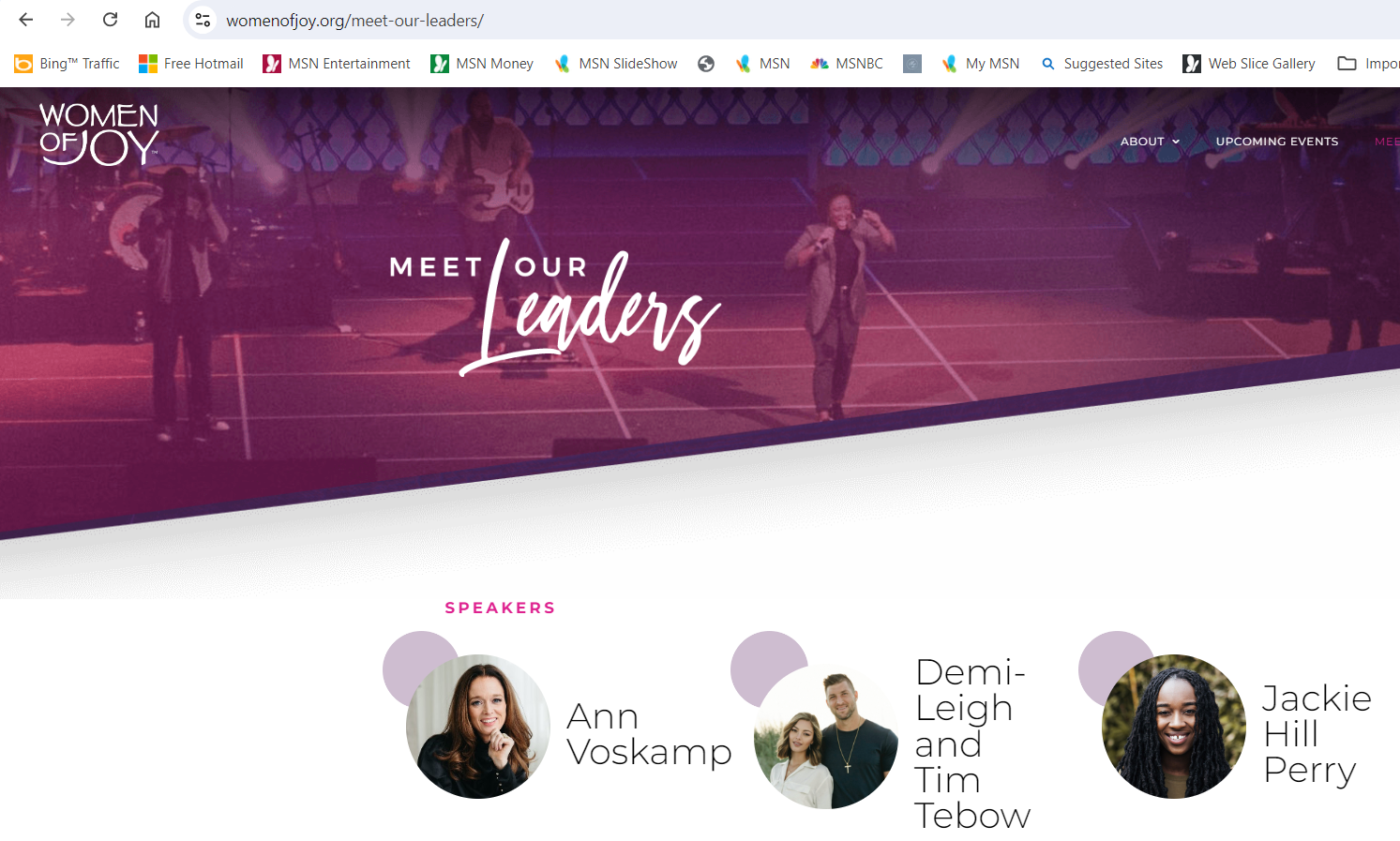Screen dimensions: 1400x841
Task: Open the globe icon bookmark
Action: pos(706,64)
